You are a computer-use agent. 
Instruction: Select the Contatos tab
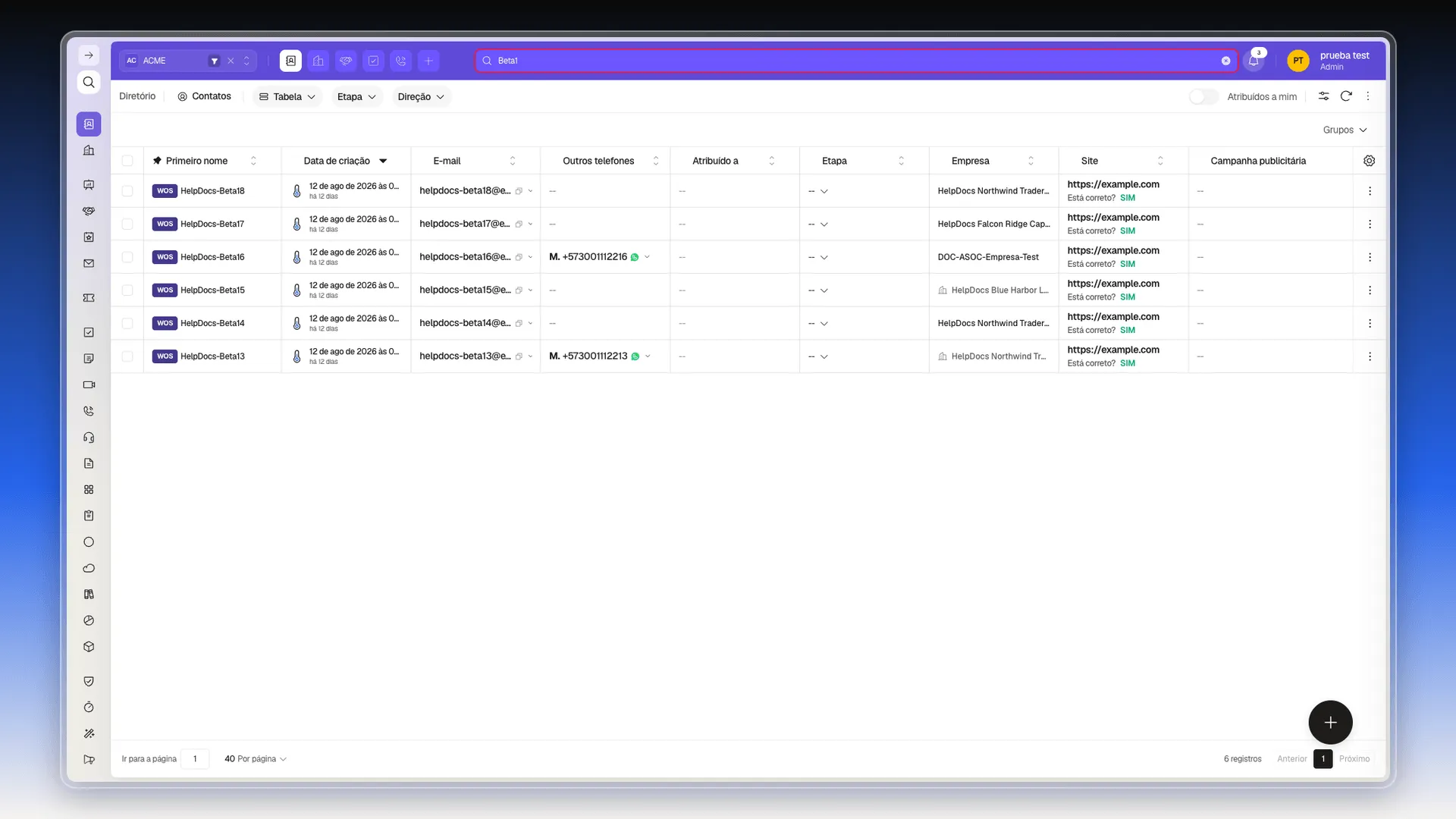coord(204,96)
